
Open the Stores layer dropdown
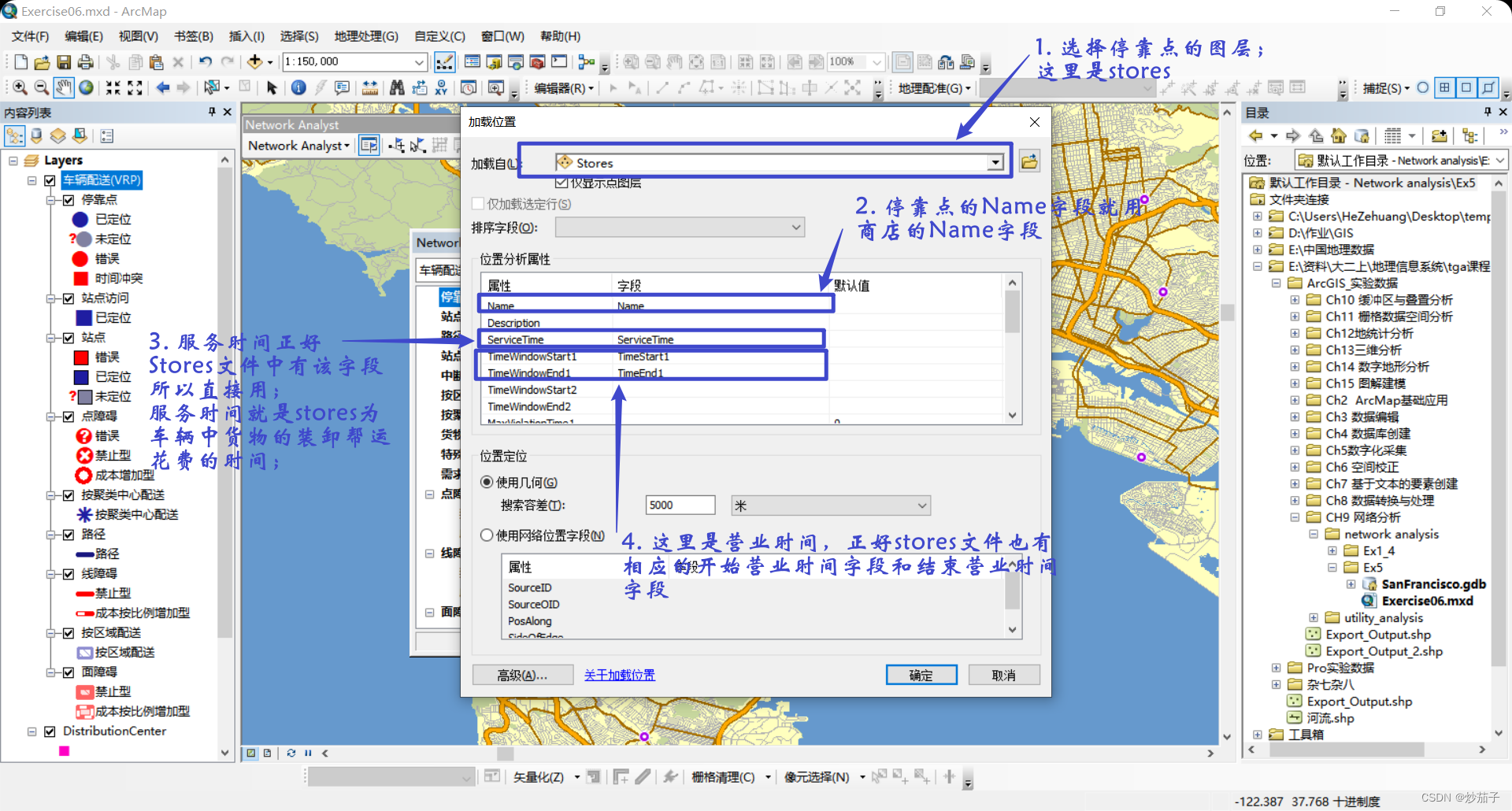point(995,162)
